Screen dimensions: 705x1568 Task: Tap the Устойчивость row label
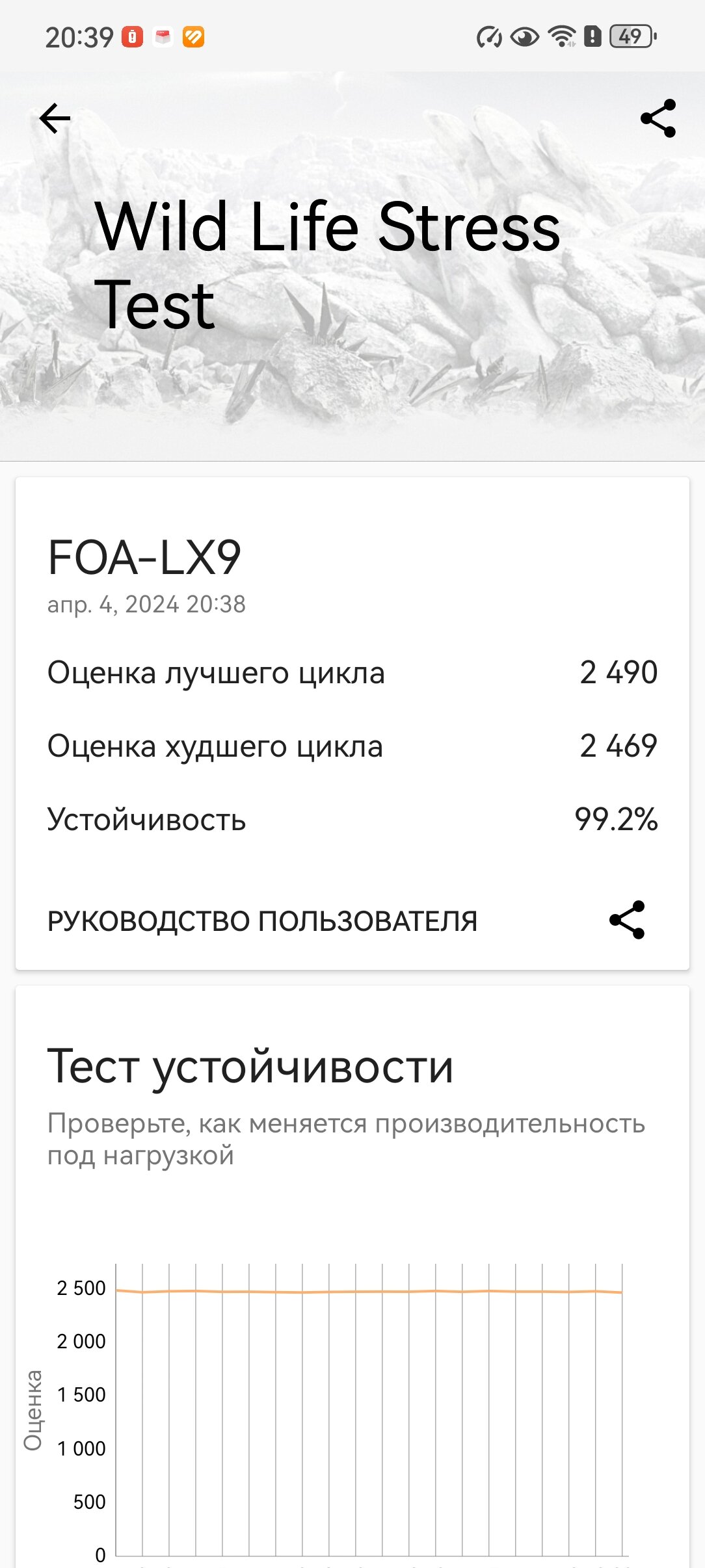pos(146,820)
